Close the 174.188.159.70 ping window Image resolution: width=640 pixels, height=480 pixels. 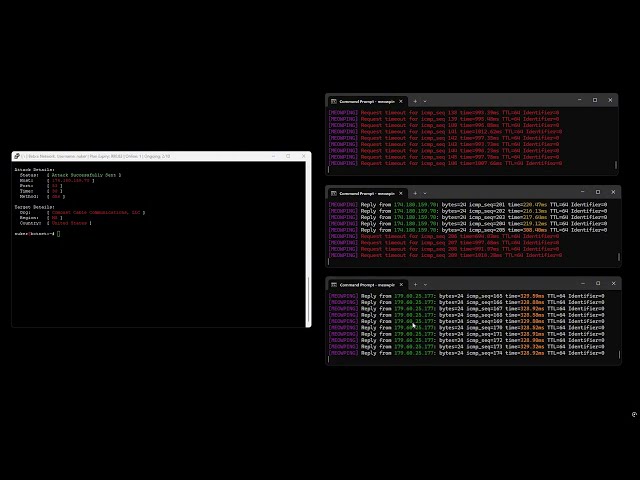coord(613,192)
